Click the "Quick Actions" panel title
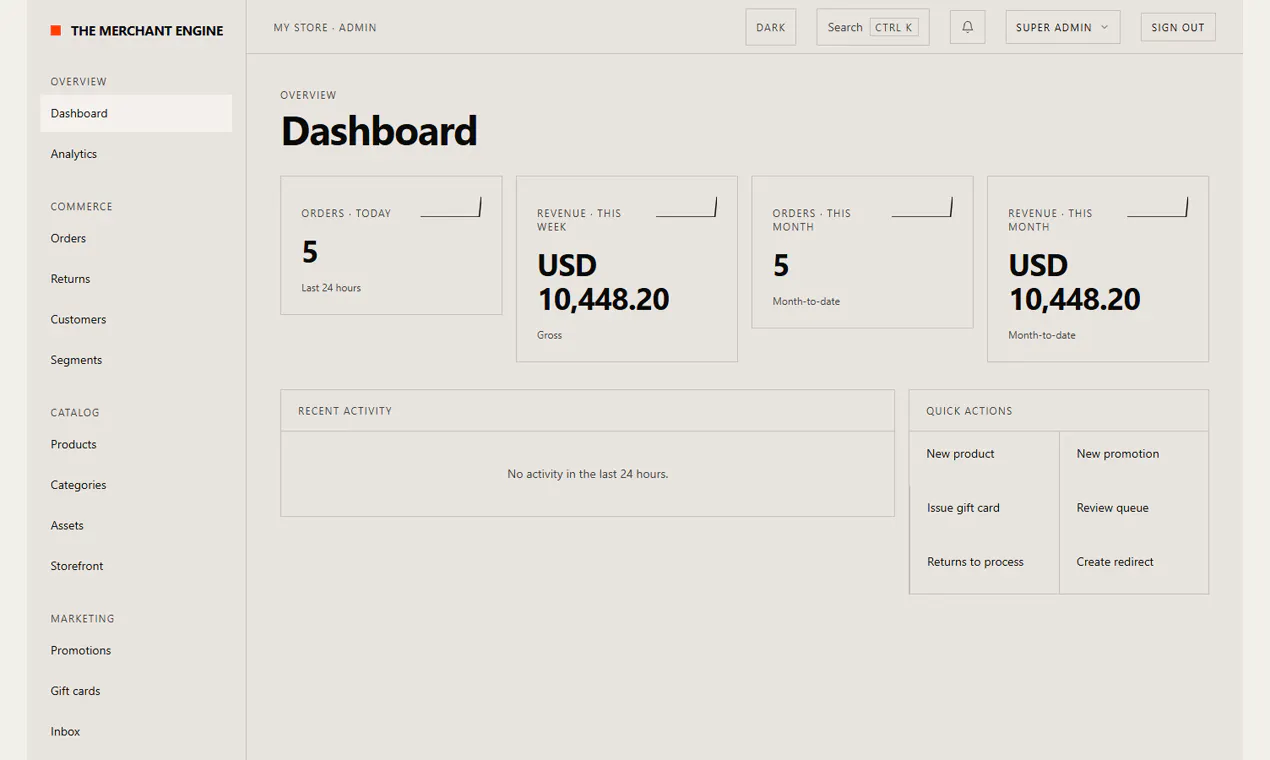Image resolution: width=1270 pixels, height=760 pixels. (969, 411)
